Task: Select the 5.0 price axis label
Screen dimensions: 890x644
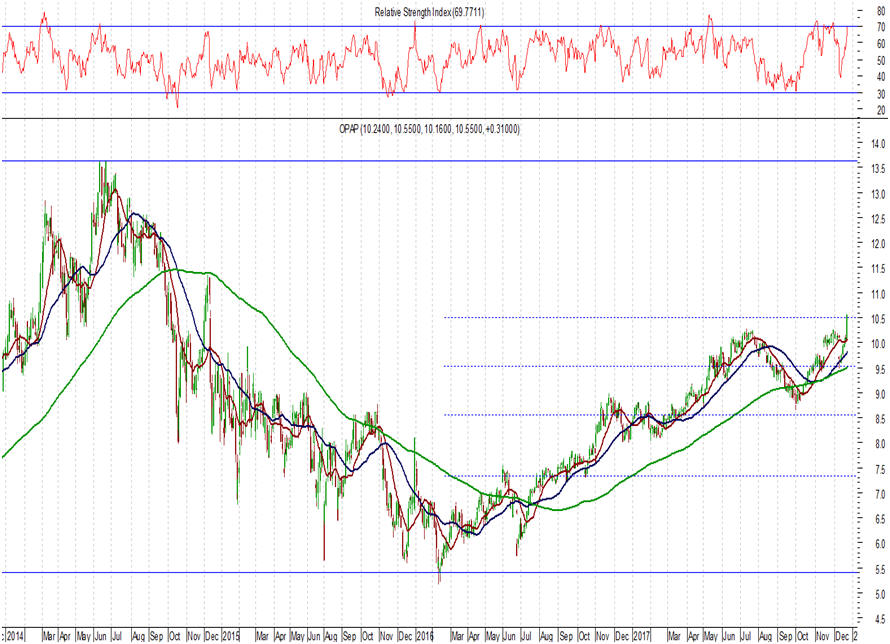Action: pyautogui.click(x=879, y=595)
